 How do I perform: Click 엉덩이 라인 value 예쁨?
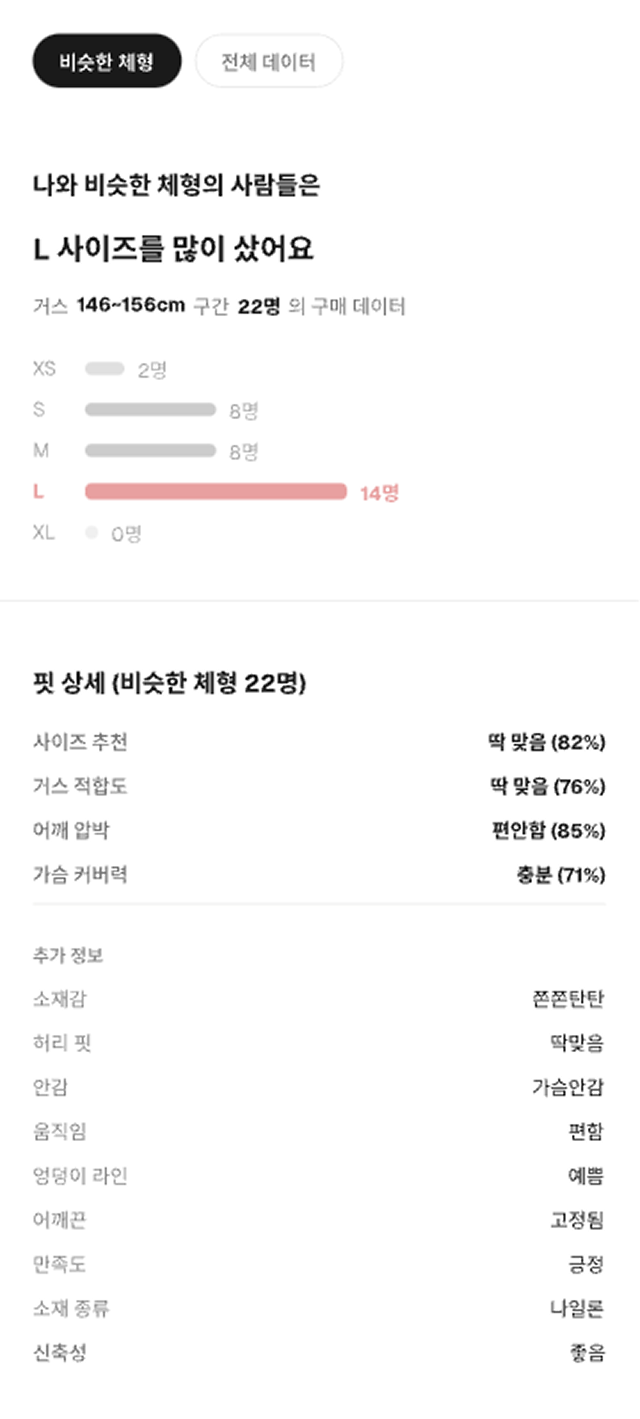pos(589,1176)
